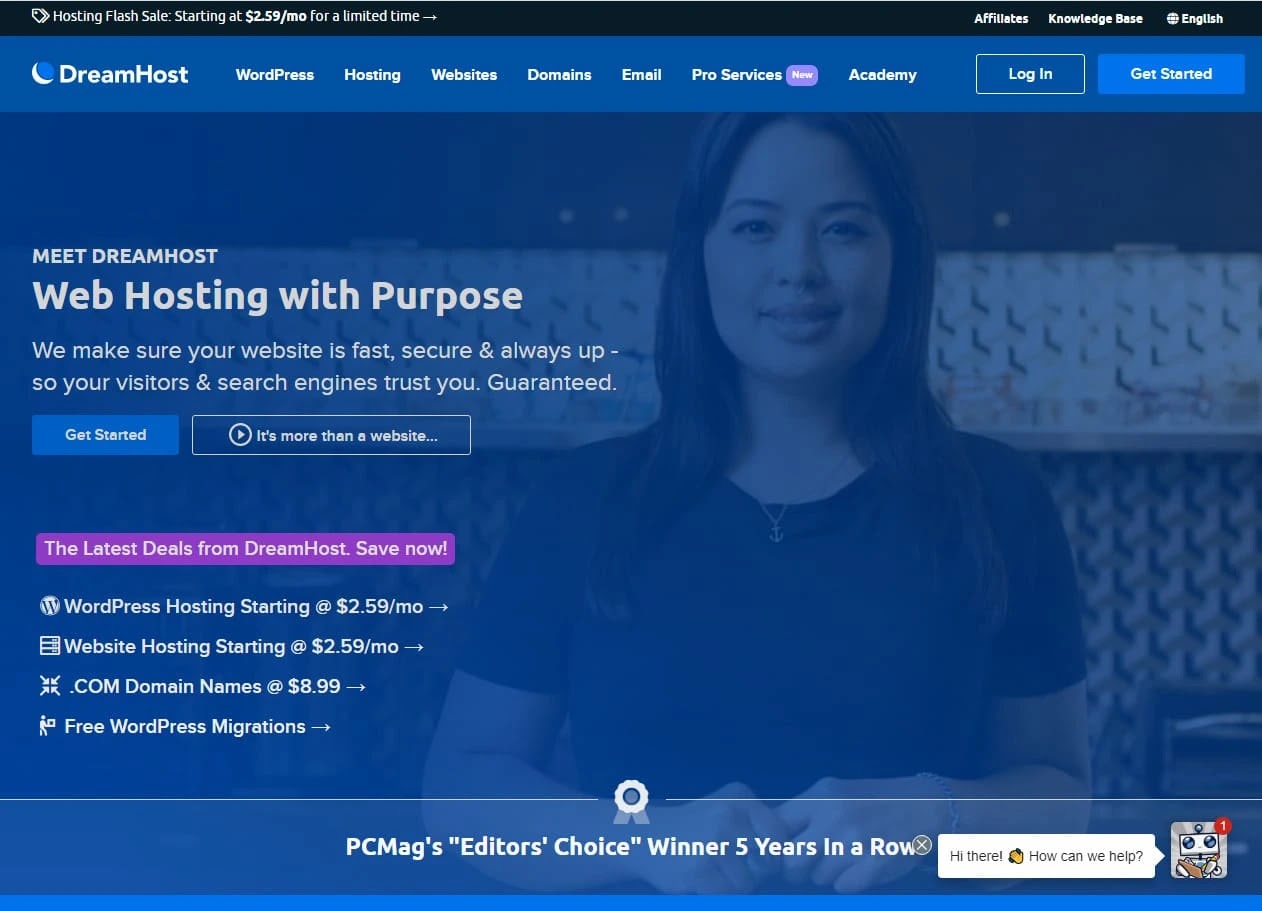Open the Knowledge Base link
1262x911 pixels.
[x=1095, y=18]
